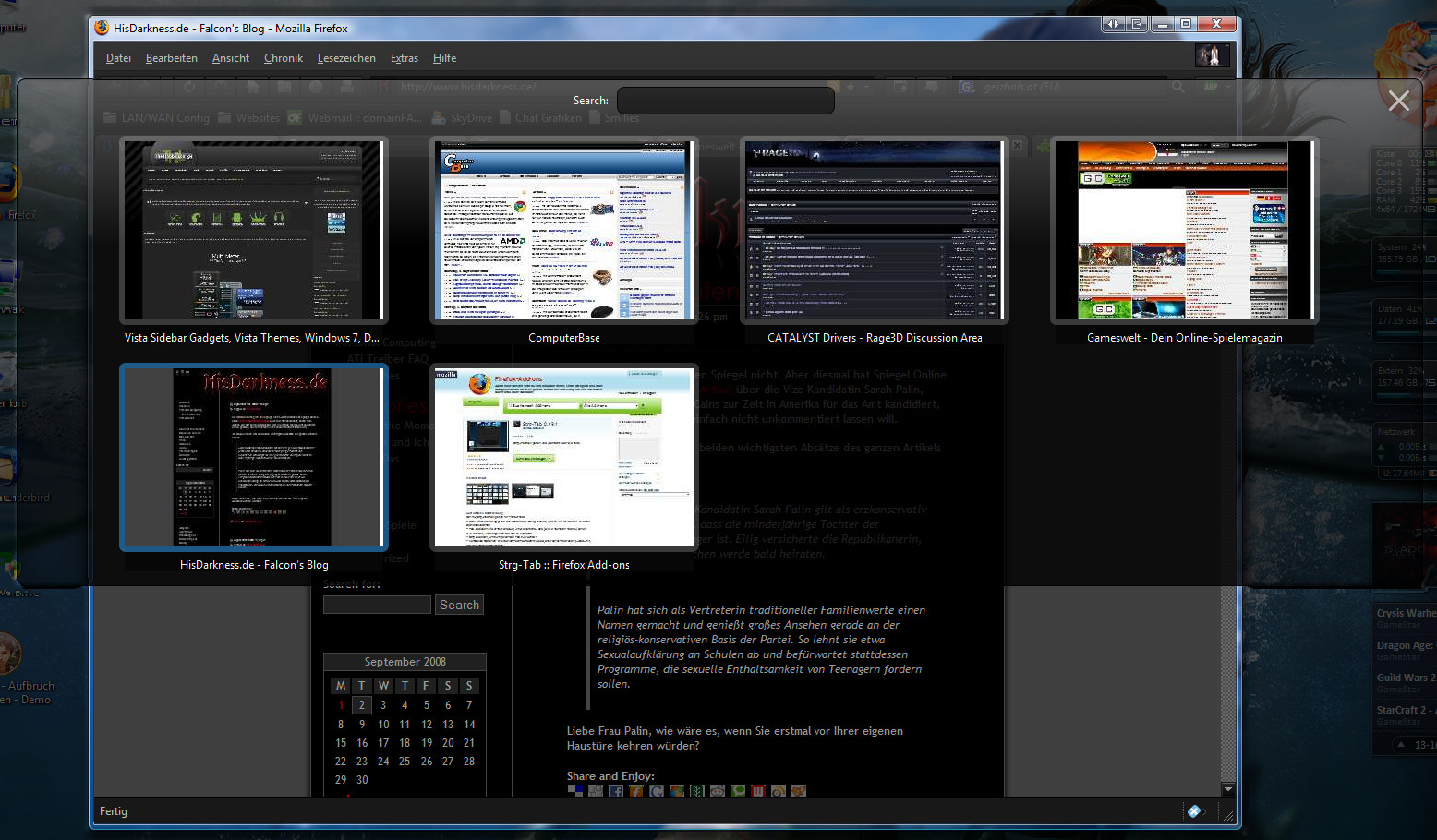Click the RSS-style orange share icon
Image resolution: width=1437 pixels, height=840 pixels.
pos(779,790)
